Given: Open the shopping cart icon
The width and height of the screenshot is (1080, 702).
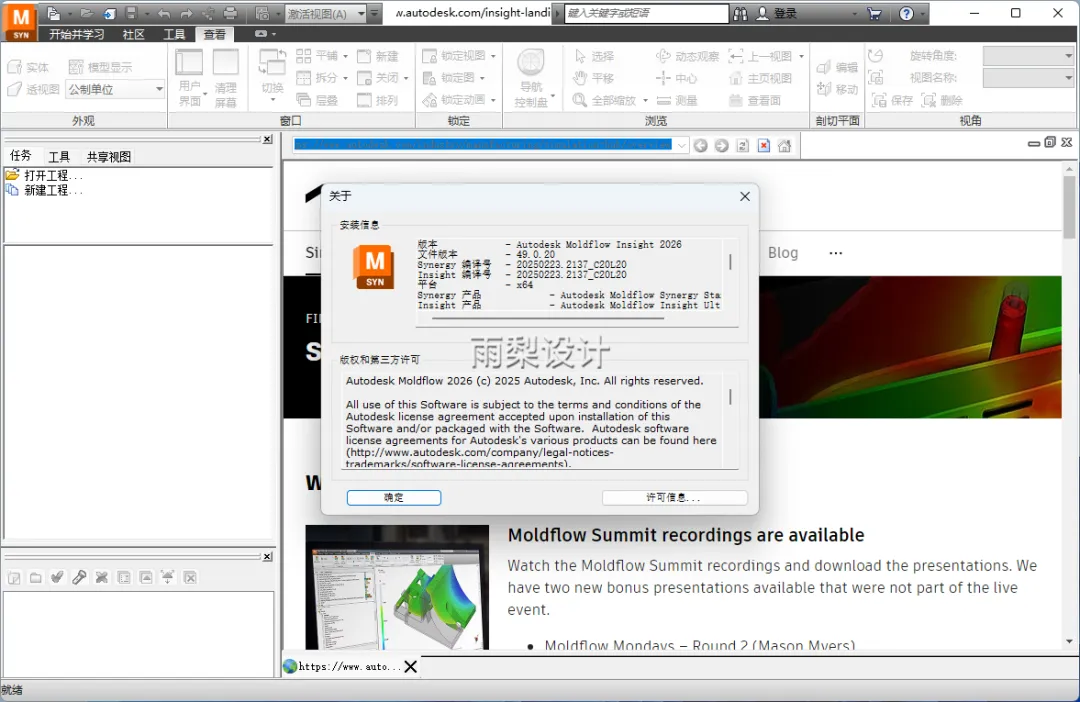Looking at the screenshot, I should tap(874, 13).
